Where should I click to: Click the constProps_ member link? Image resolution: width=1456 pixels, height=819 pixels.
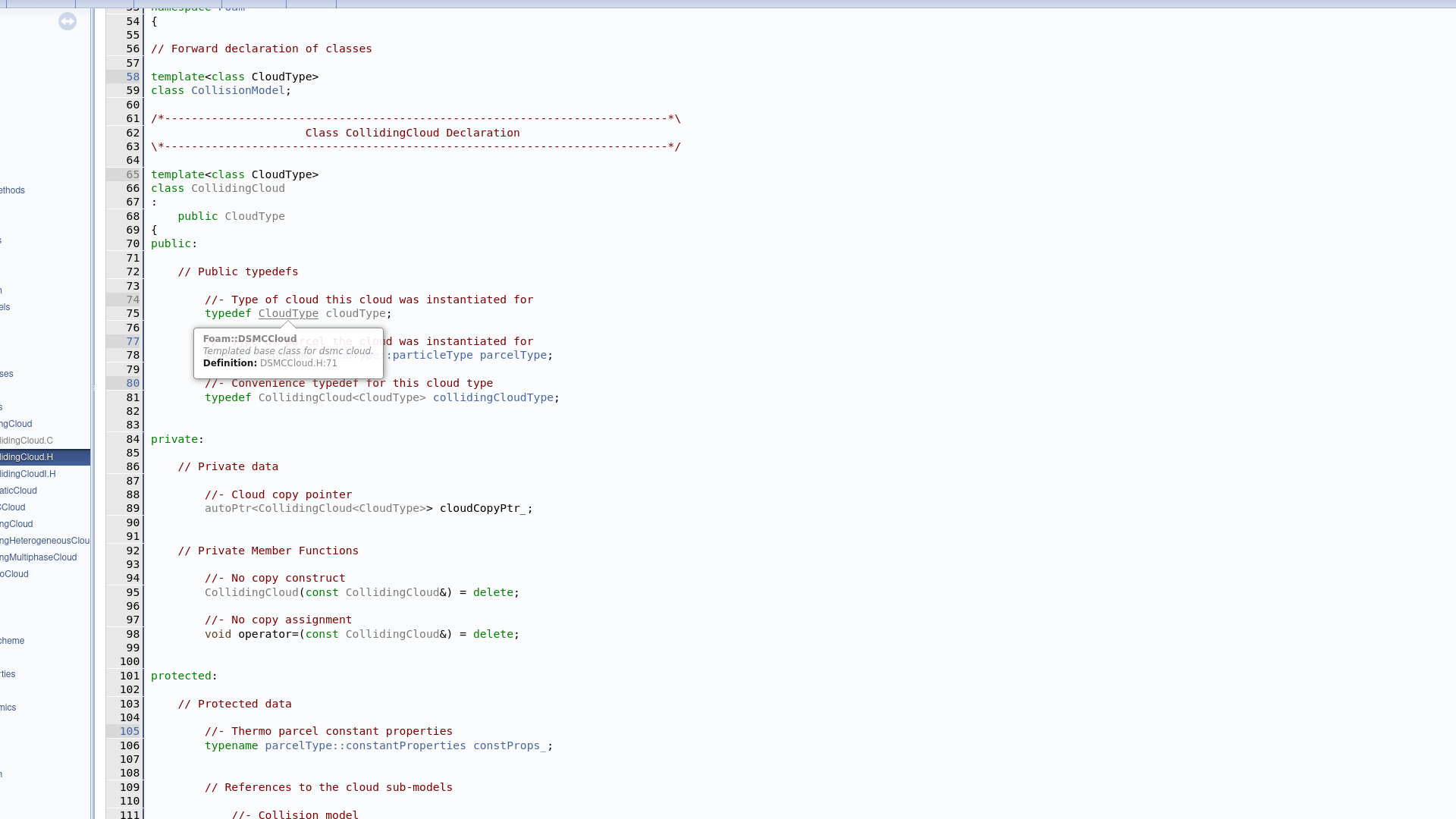tap(509, 746)
